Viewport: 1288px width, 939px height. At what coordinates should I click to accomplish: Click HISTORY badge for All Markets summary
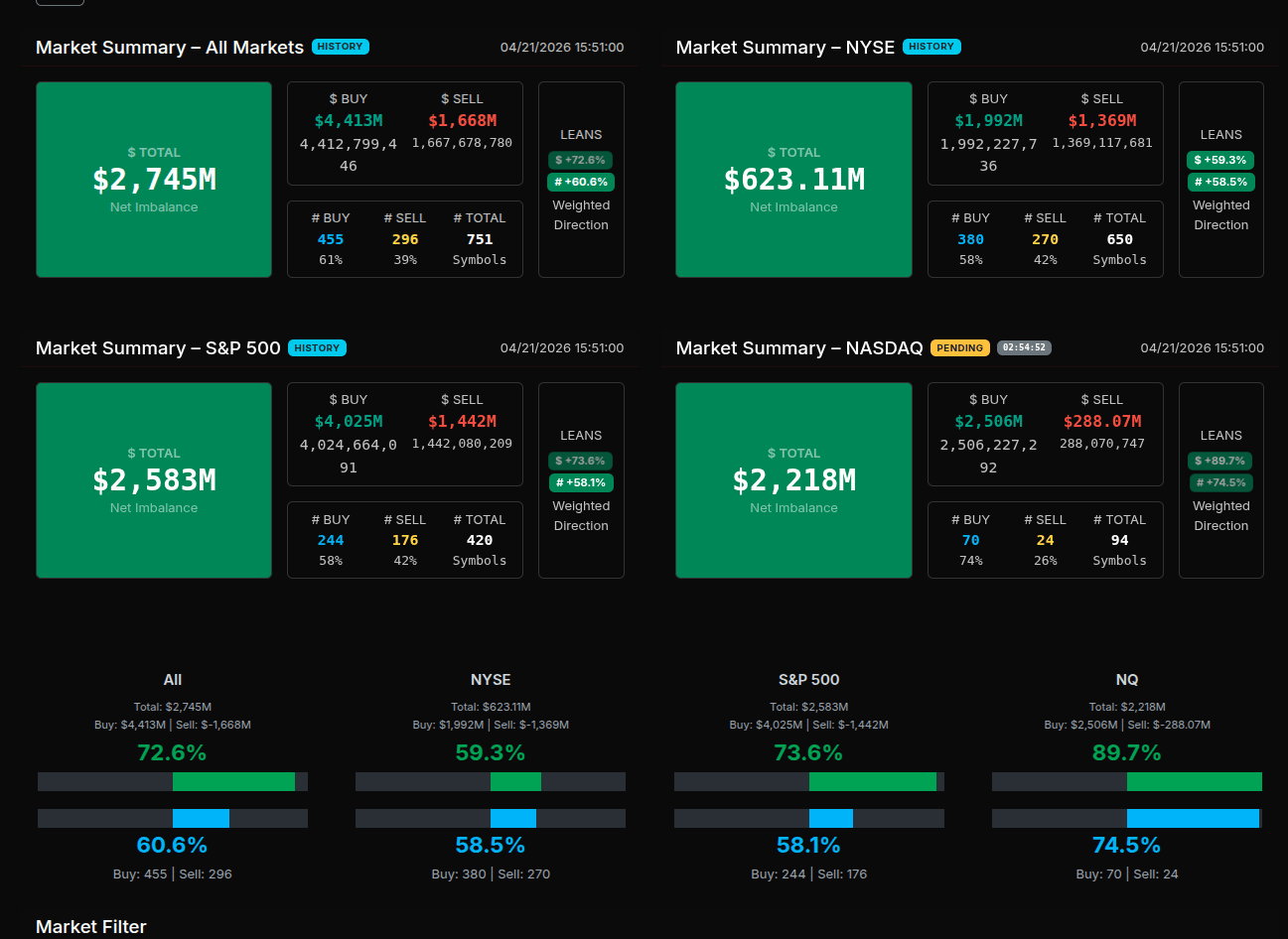pyautogui.click(x=340, y=47)
